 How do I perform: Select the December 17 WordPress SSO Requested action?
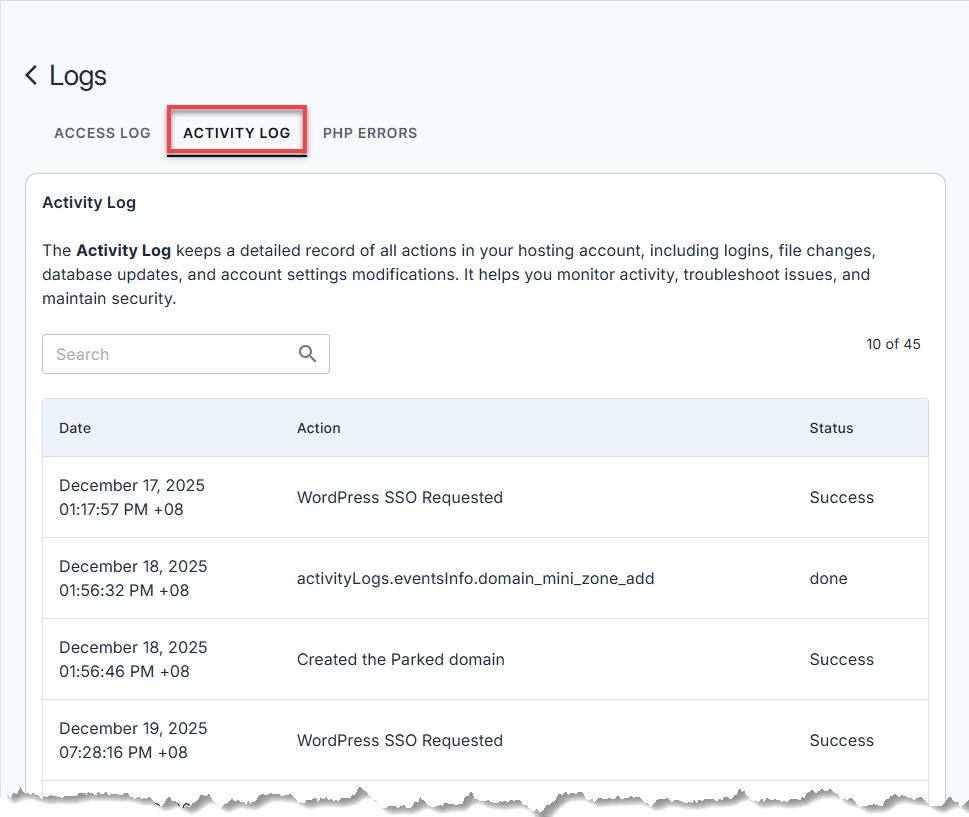coord(400,497)
